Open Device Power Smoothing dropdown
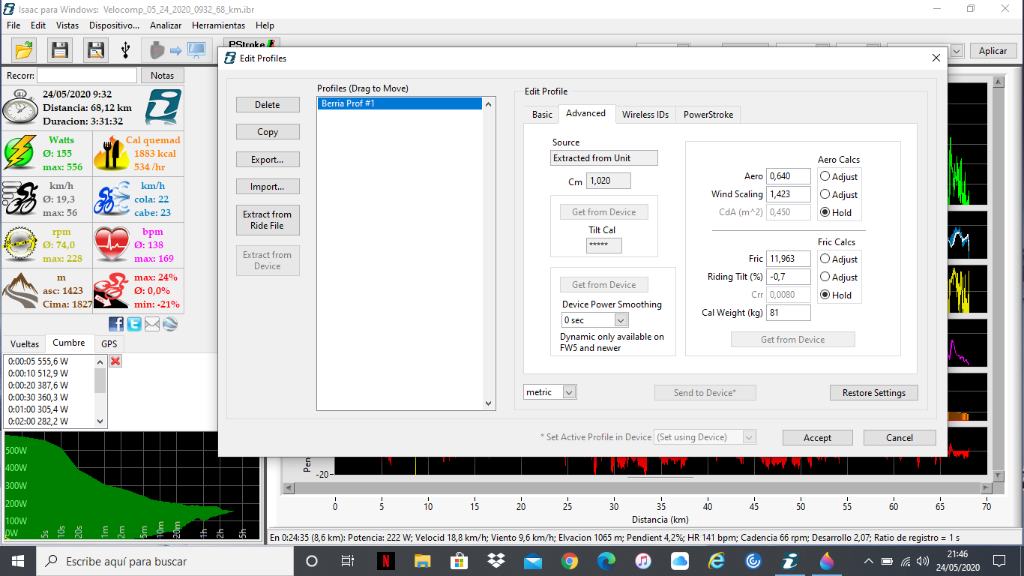The image size is (1024, 576). 620,320
